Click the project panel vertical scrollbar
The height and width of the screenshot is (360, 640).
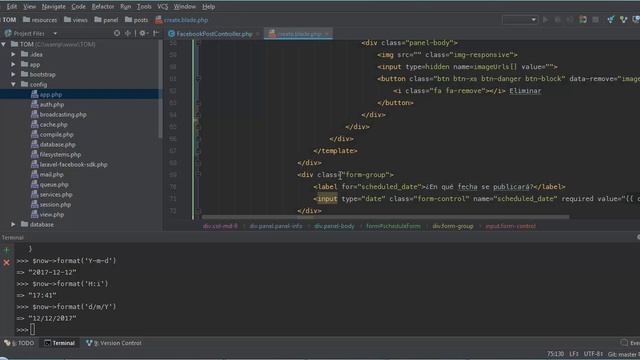coord(160,89)
